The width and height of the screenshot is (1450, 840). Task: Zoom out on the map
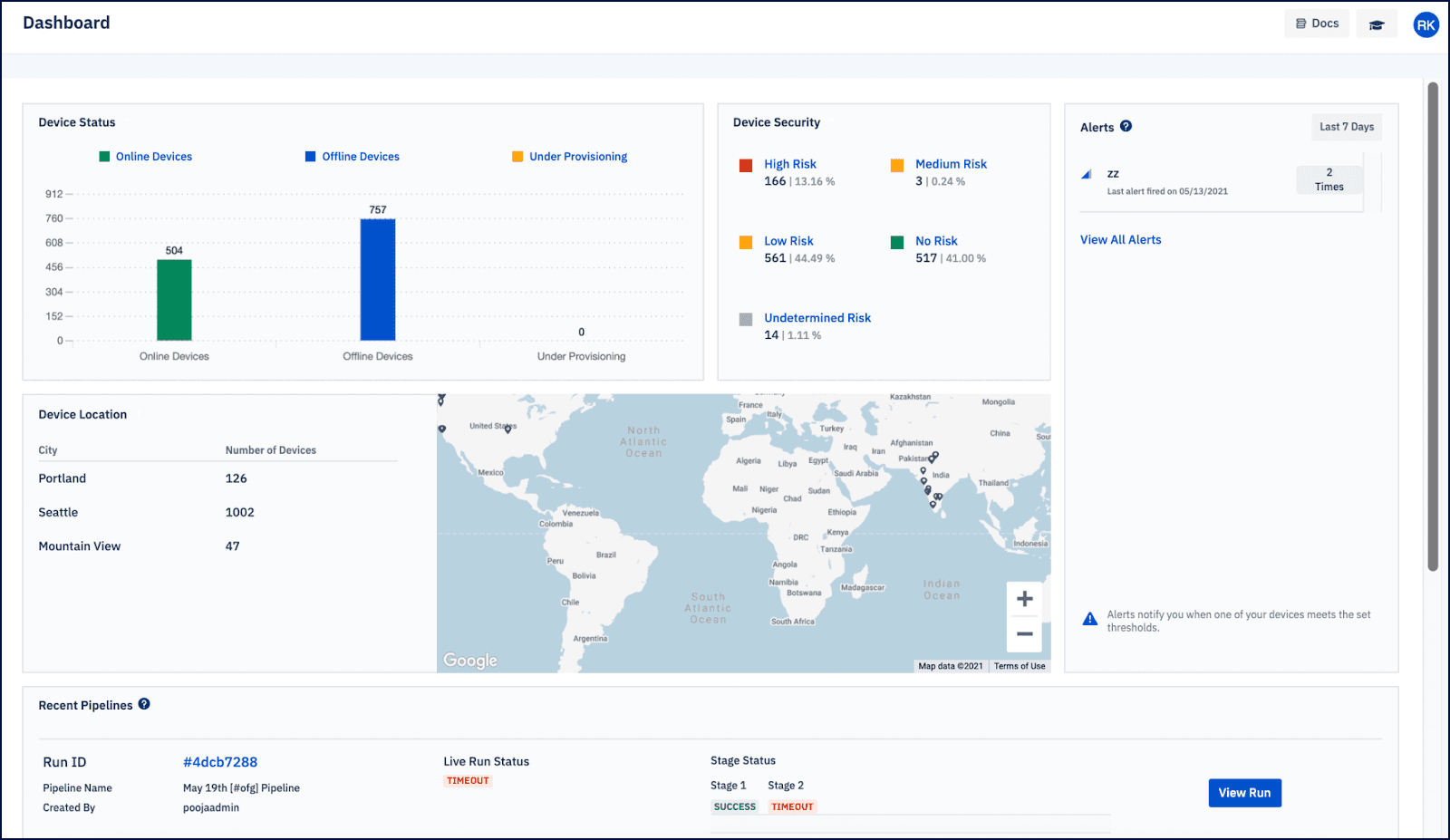click(1024, 634)
